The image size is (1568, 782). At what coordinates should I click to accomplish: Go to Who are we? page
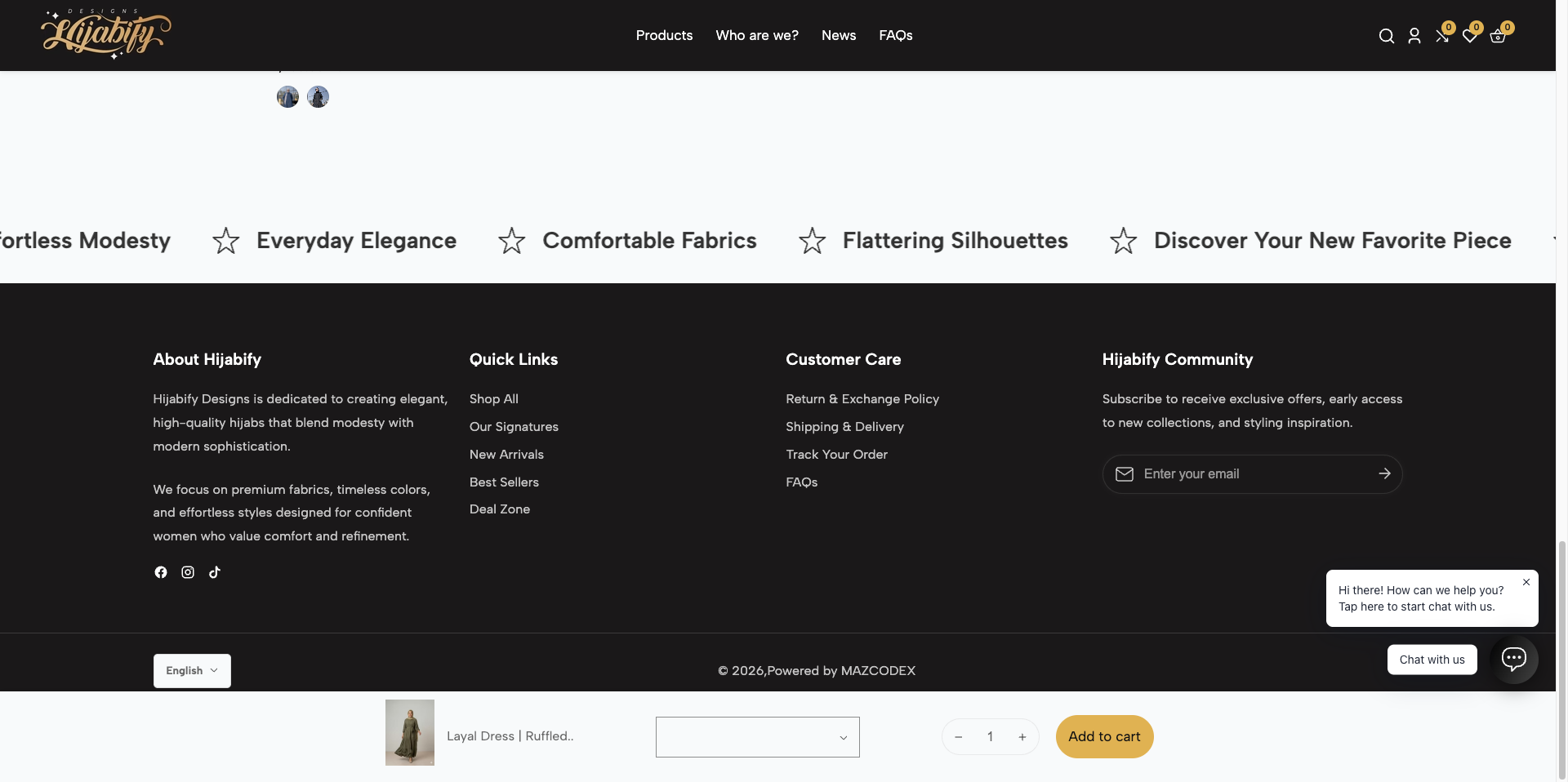[757, 35]
